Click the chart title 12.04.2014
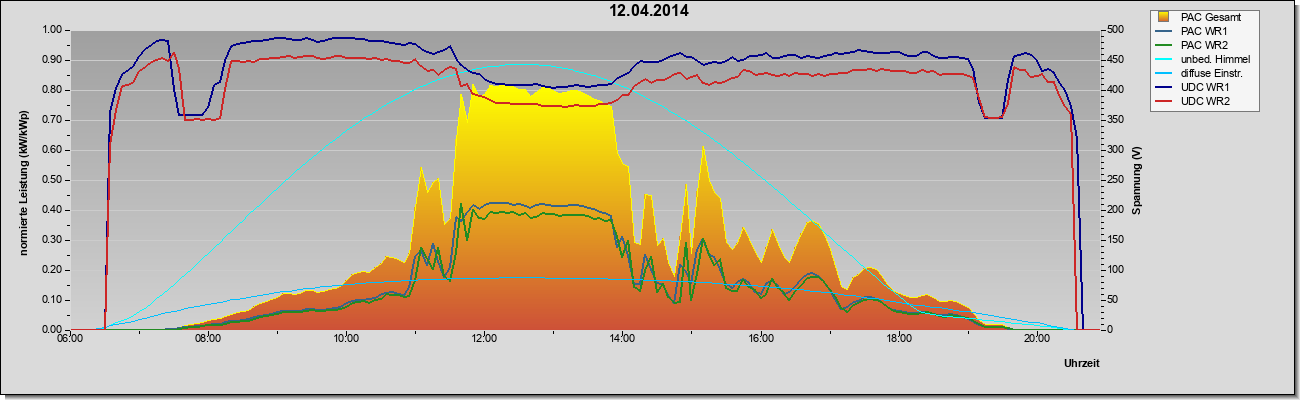This screenshot has width=1300, height=400. coord(649,11)
